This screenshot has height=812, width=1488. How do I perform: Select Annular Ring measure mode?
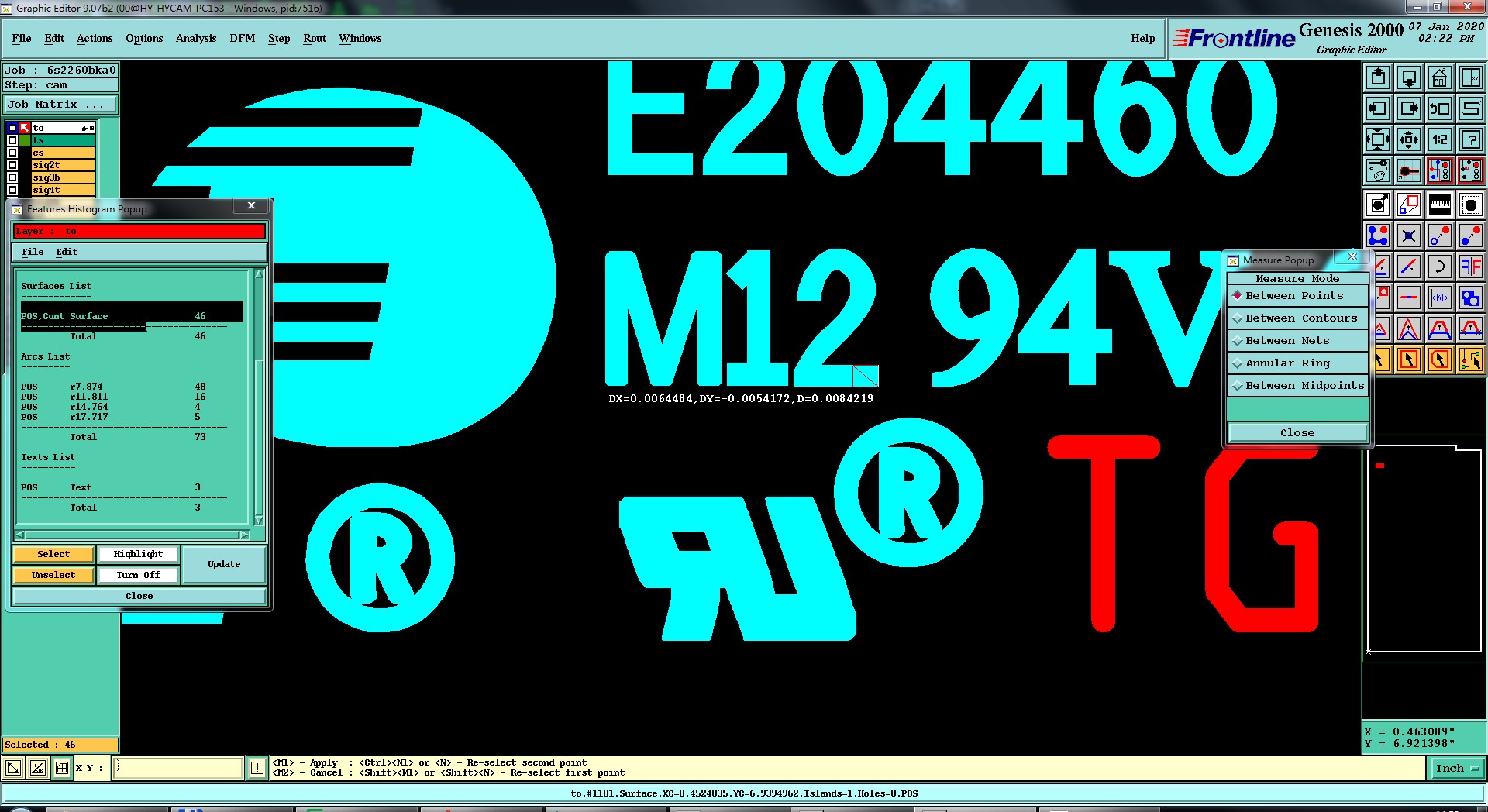(1297, 363)
